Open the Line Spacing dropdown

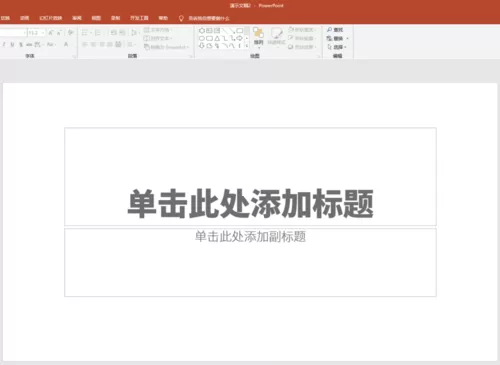(135, 33)
